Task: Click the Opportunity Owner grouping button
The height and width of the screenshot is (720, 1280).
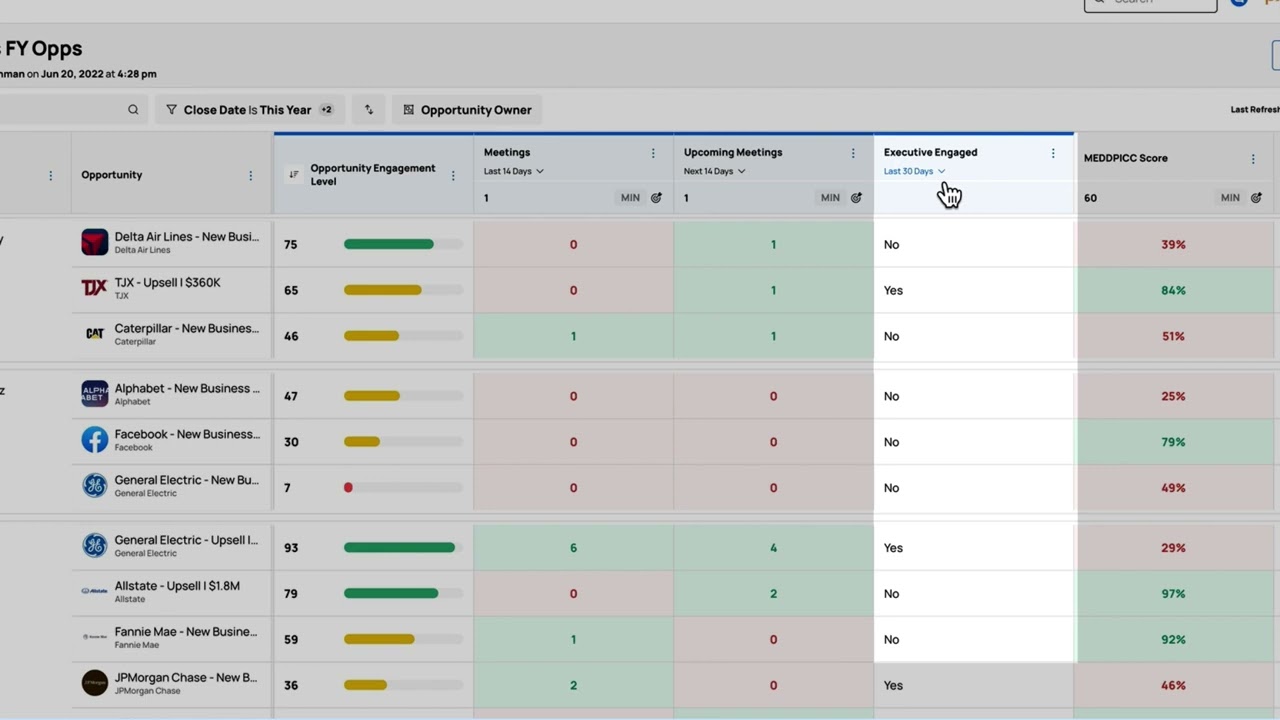Action: (467, 110)
